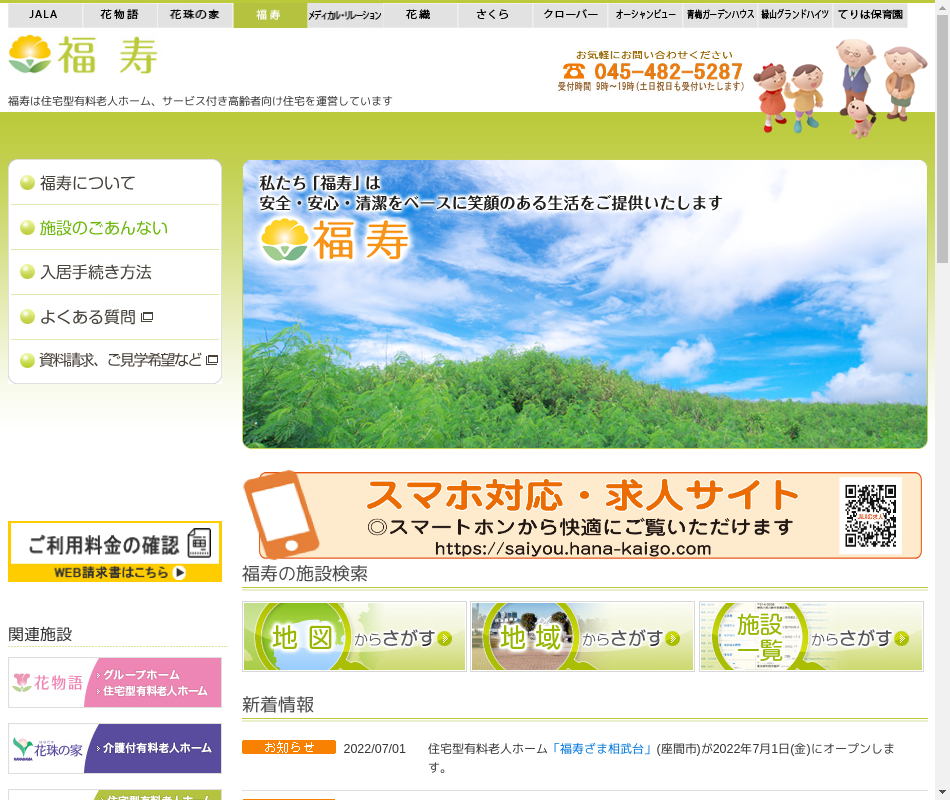Viewport: 950px width, 800px height.
Task: Click green bullet beside 入居手続き方法
Action: click(x=27, y=272)
